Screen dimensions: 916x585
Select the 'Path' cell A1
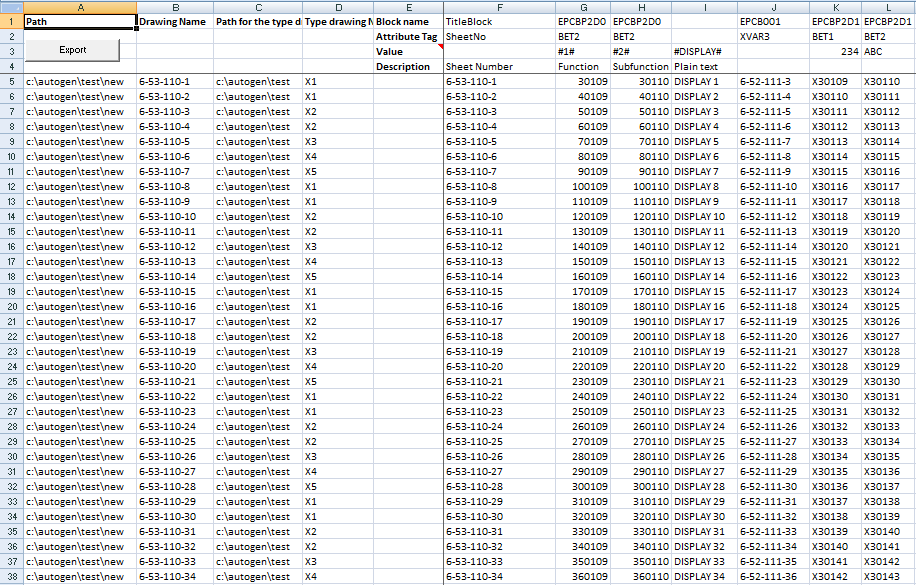pyautogui.click(x=80, y=22)
